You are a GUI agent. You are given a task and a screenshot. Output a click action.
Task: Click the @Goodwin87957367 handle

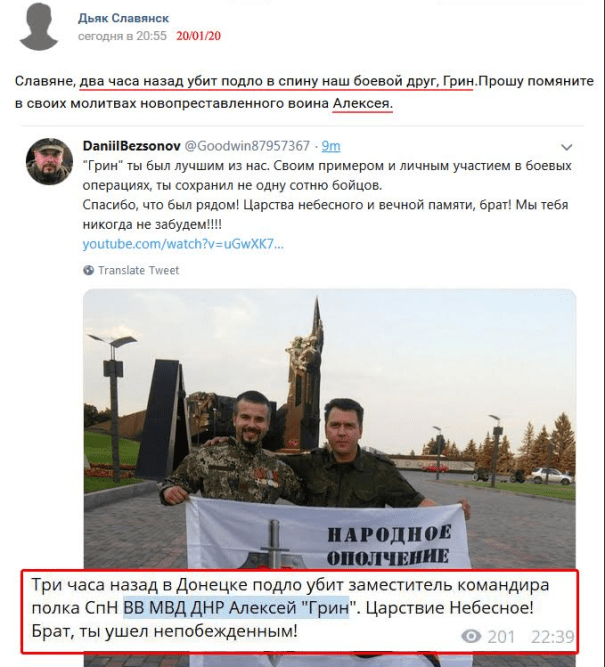click(x=247, y=146)
